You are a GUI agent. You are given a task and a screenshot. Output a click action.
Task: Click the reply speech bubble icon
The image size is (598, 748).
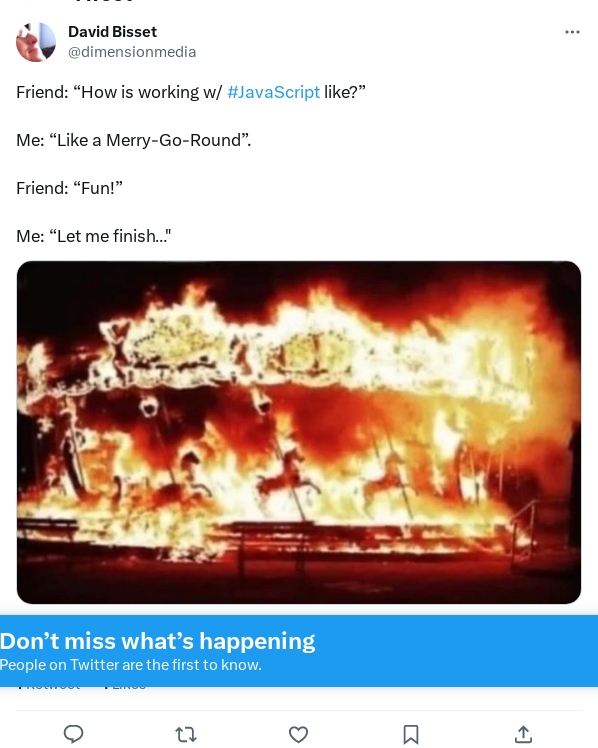[x=73, y=734]
